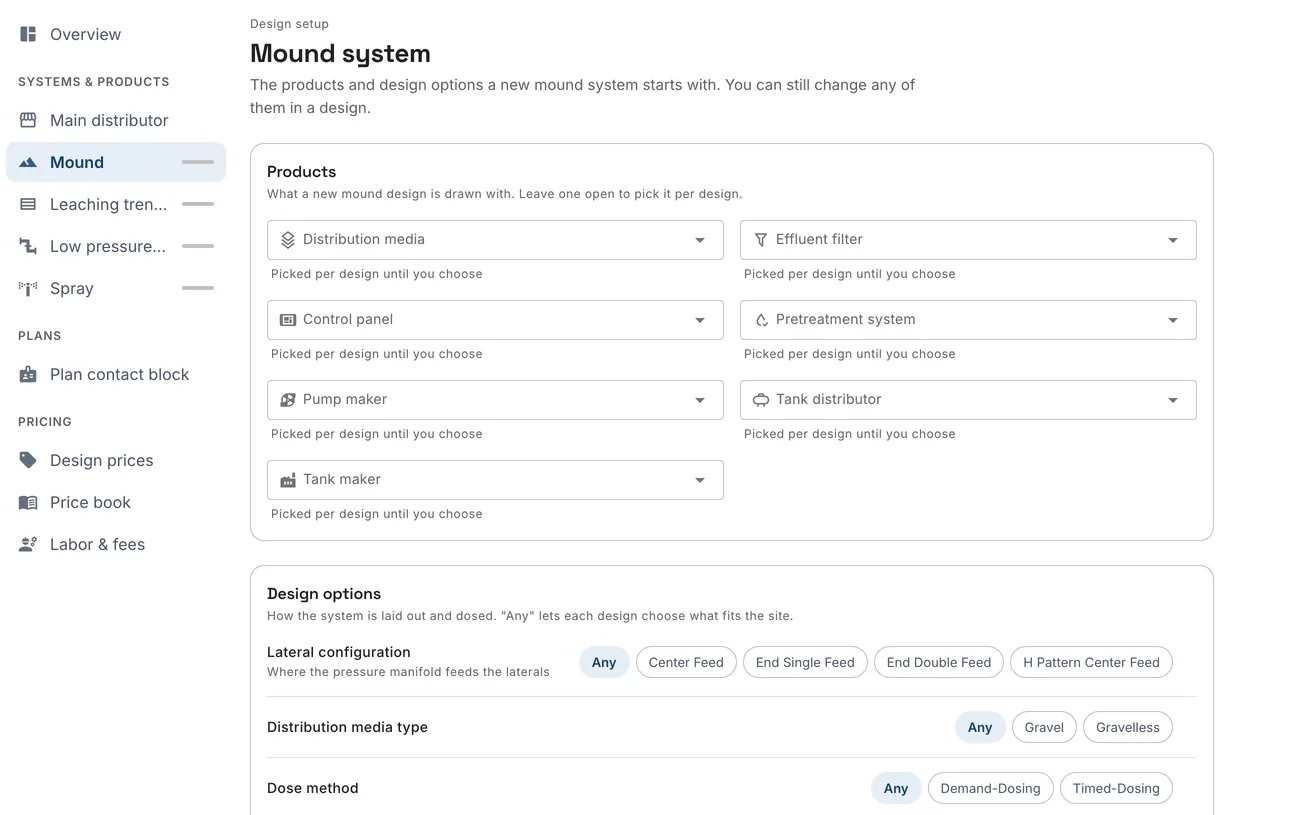Select H Pattern Center Feed
1310x815 pixels.
coord(1091,662)
